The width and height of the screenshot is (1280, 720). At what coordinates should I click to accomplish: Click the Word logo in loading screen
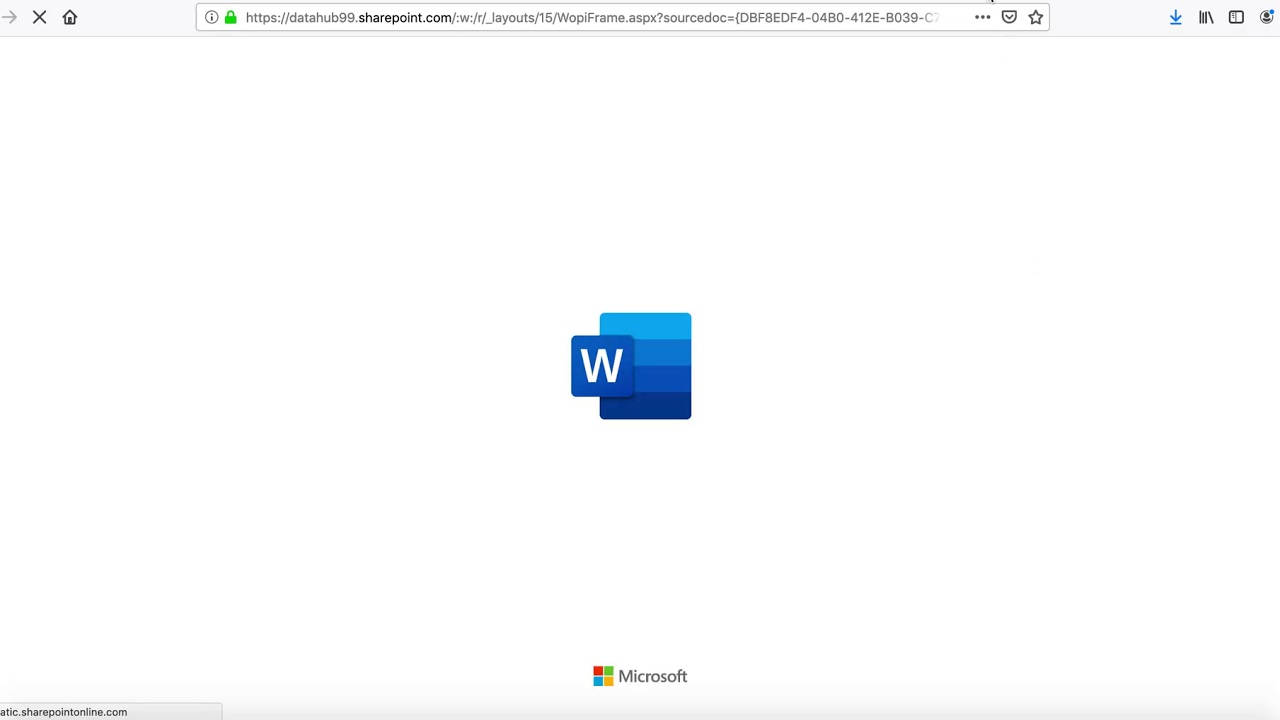pyautogui.click(x=631, y=366)
